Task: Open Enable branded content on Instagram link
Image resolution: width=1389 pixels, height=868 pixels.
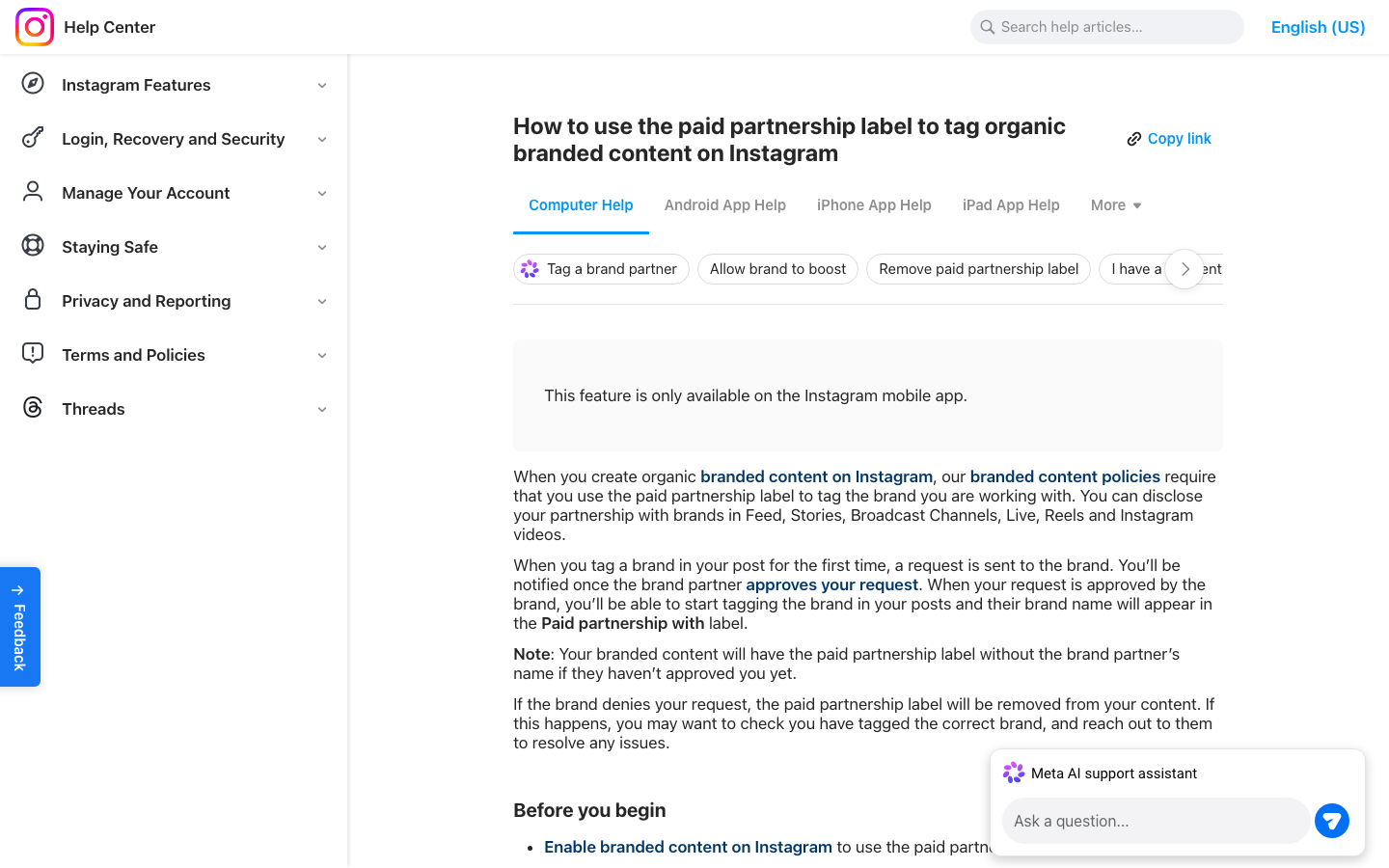Action: click(x=688, y=847)
